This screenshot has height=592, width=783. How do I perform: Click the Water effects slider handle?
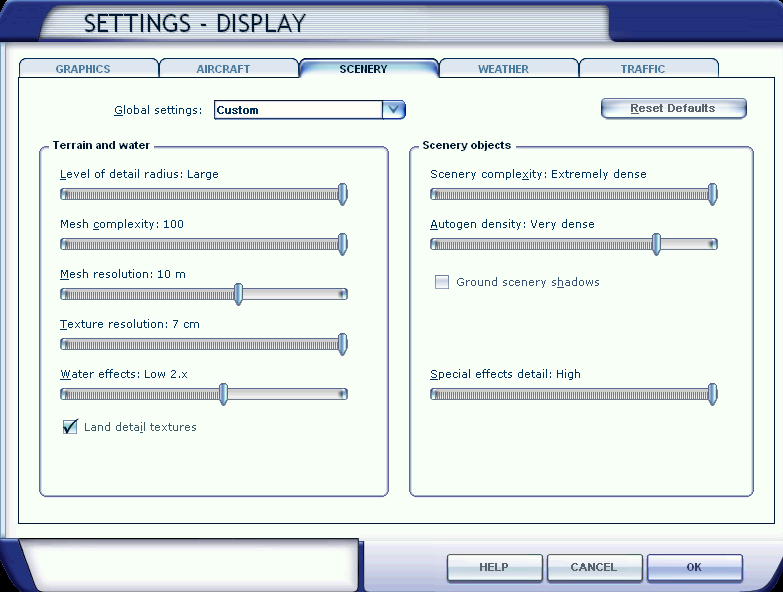(x=224, y=394)
